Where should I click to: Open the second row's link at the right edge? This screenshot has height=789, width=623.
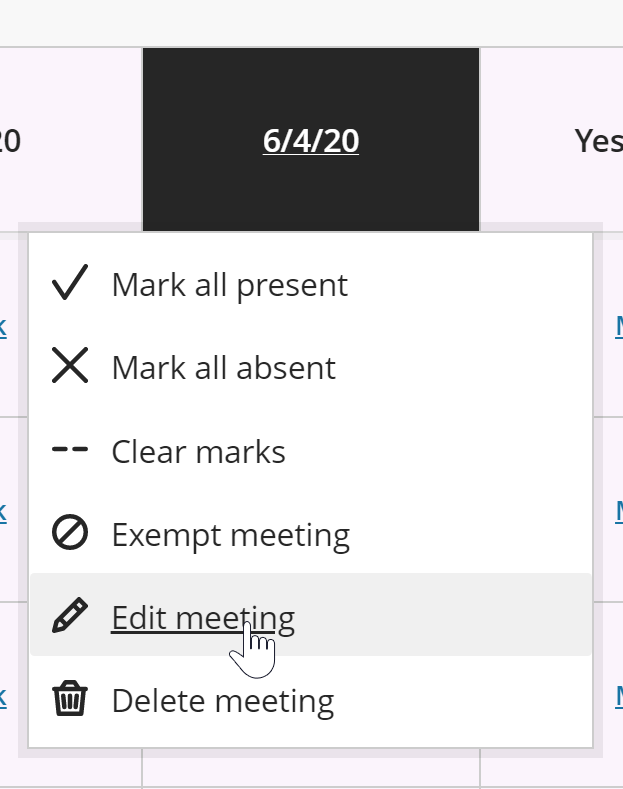point(618,511)
